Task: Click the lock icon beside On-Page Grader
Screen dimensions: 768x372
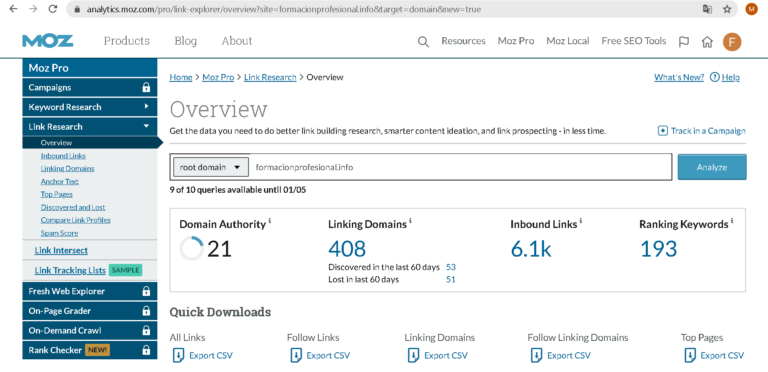Action: click(x=146, y=311)
